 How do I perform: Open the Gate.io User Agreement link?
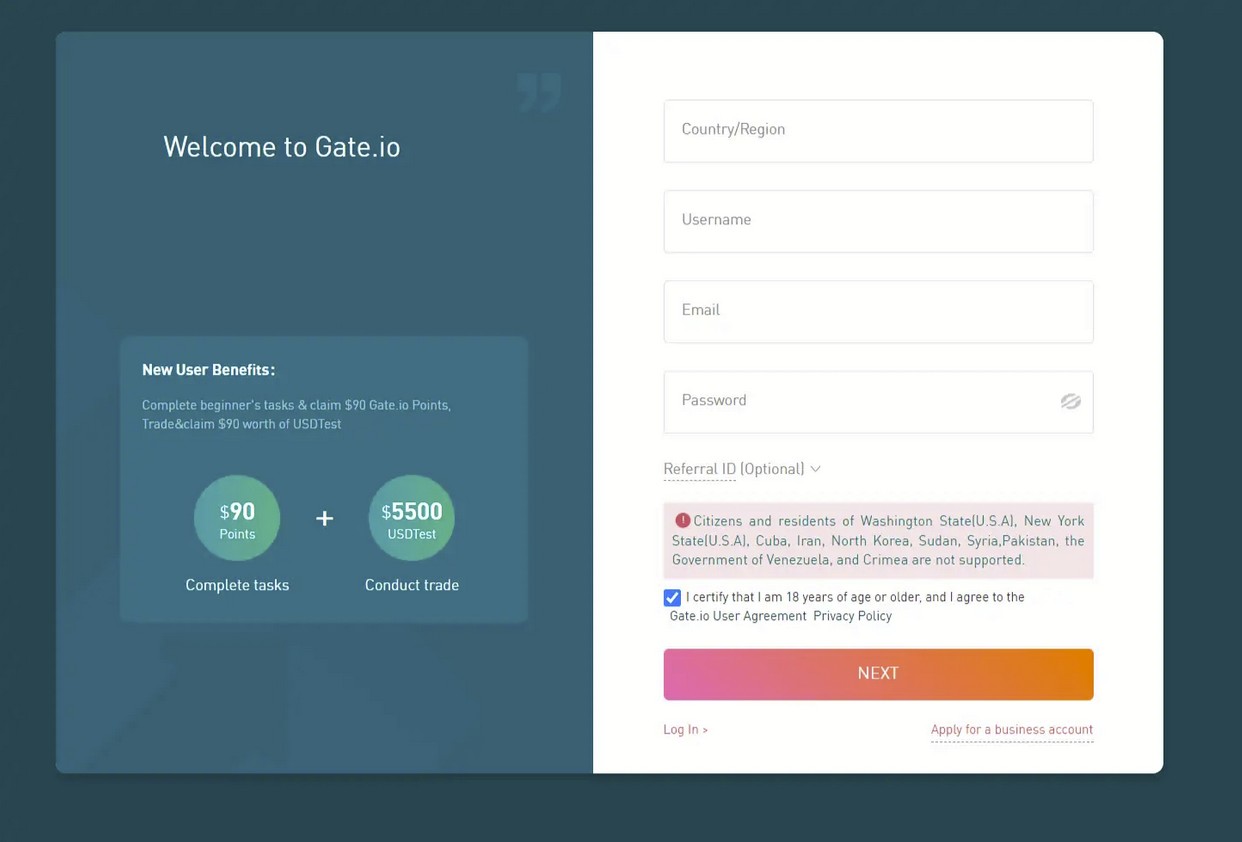click(738, 616)
